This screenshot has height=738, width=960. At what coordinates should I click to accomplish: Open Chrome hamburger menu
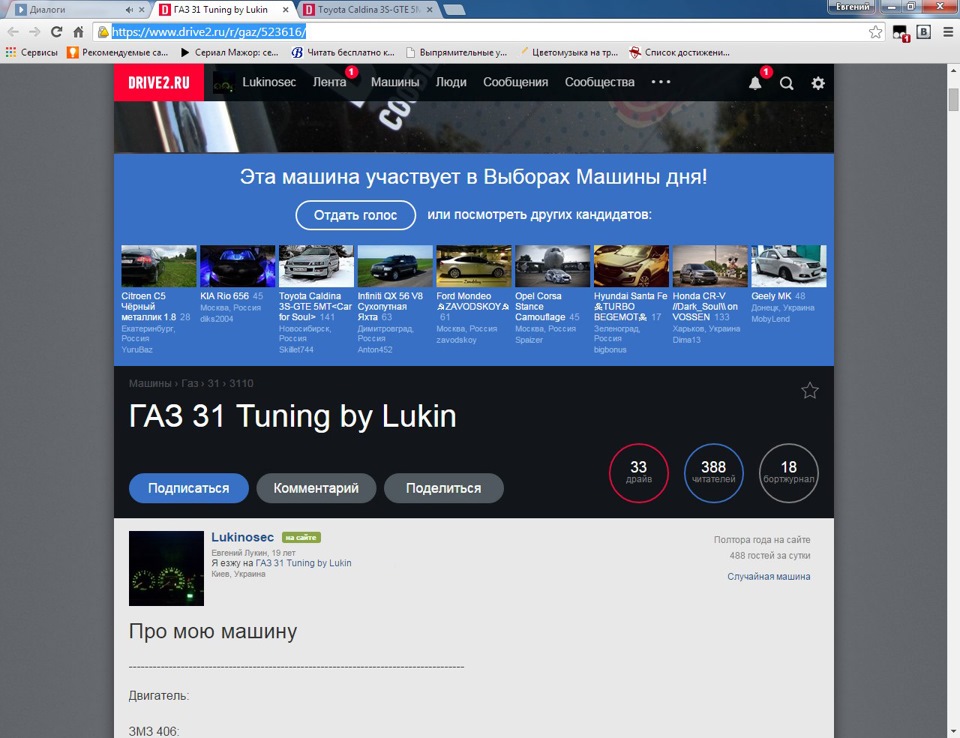pyautogui.click(x=948, y=32)
